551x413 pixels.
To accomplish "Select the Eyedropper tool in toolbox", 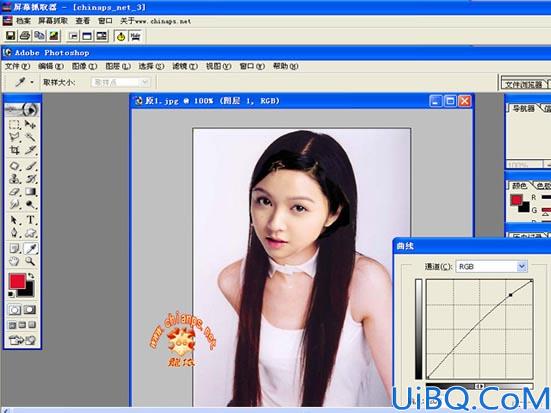I will 31,249.
